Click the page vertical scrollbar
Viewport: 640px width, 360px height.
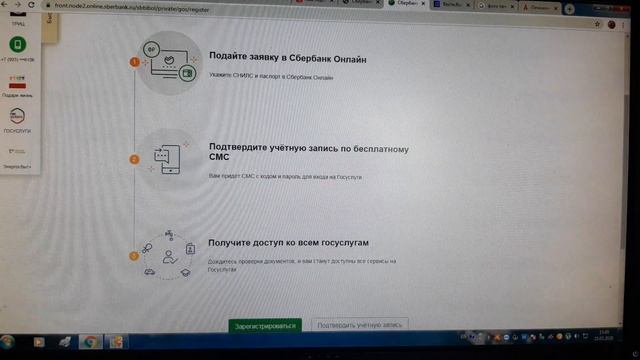tap(624, 171)
